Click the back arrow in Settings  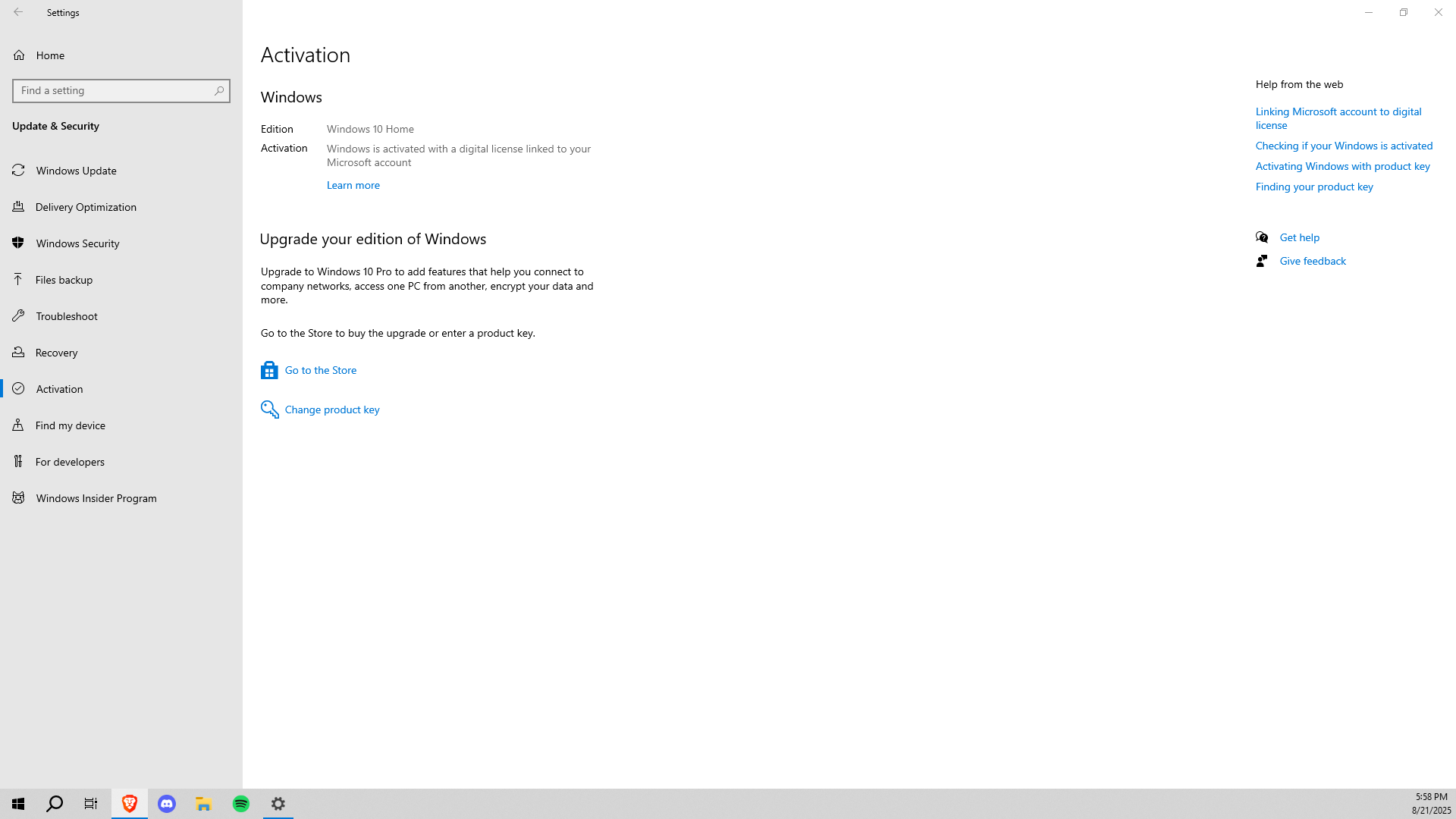click(18, 12)
